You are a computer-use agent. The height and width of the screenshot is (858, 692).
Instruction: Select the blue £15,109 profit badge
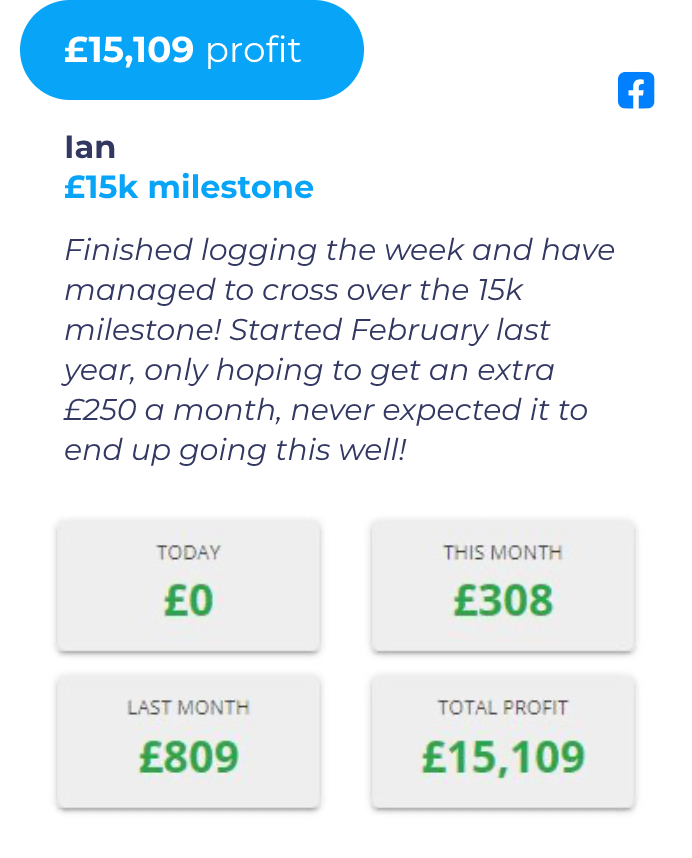(x=191, y=49)
